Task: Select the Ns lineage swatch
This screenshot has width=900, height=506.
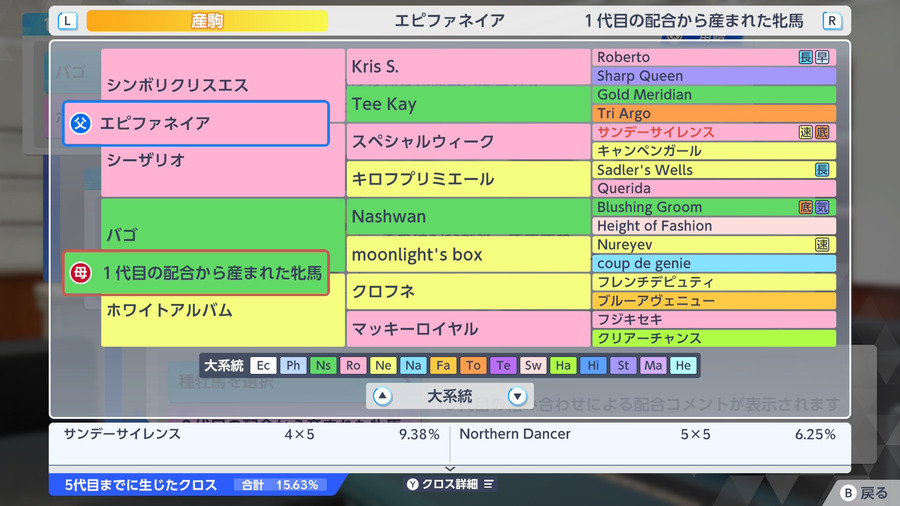Action: pos(323,365)
